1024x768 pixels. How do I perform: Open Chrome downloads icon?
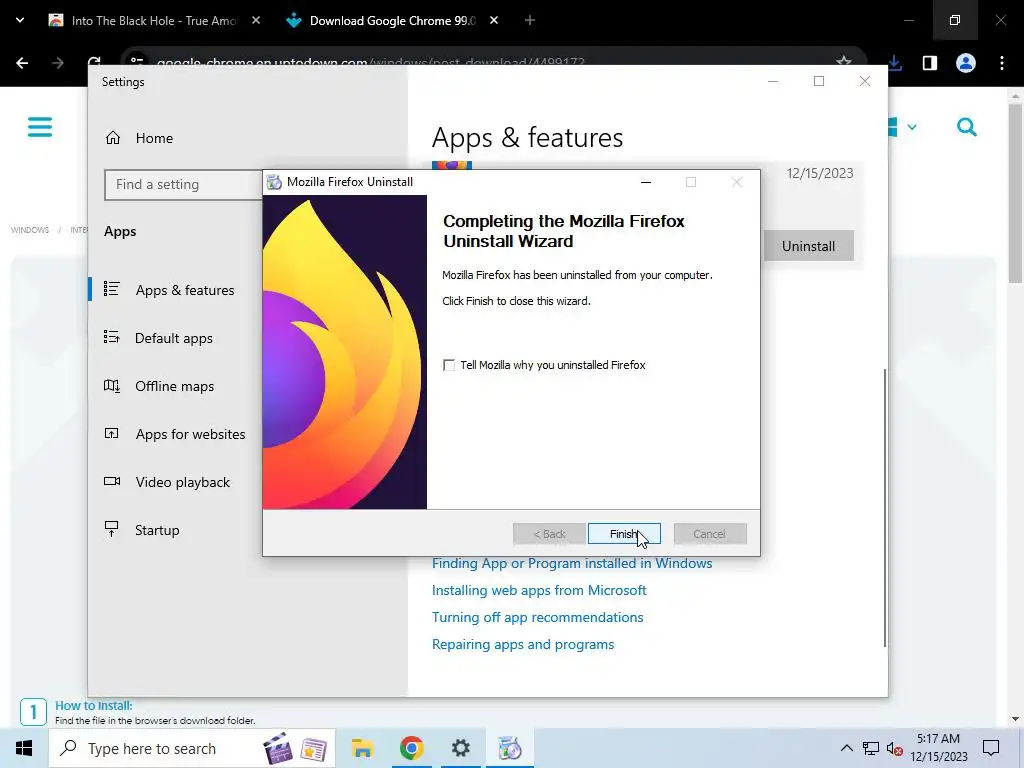click(895, 63)
